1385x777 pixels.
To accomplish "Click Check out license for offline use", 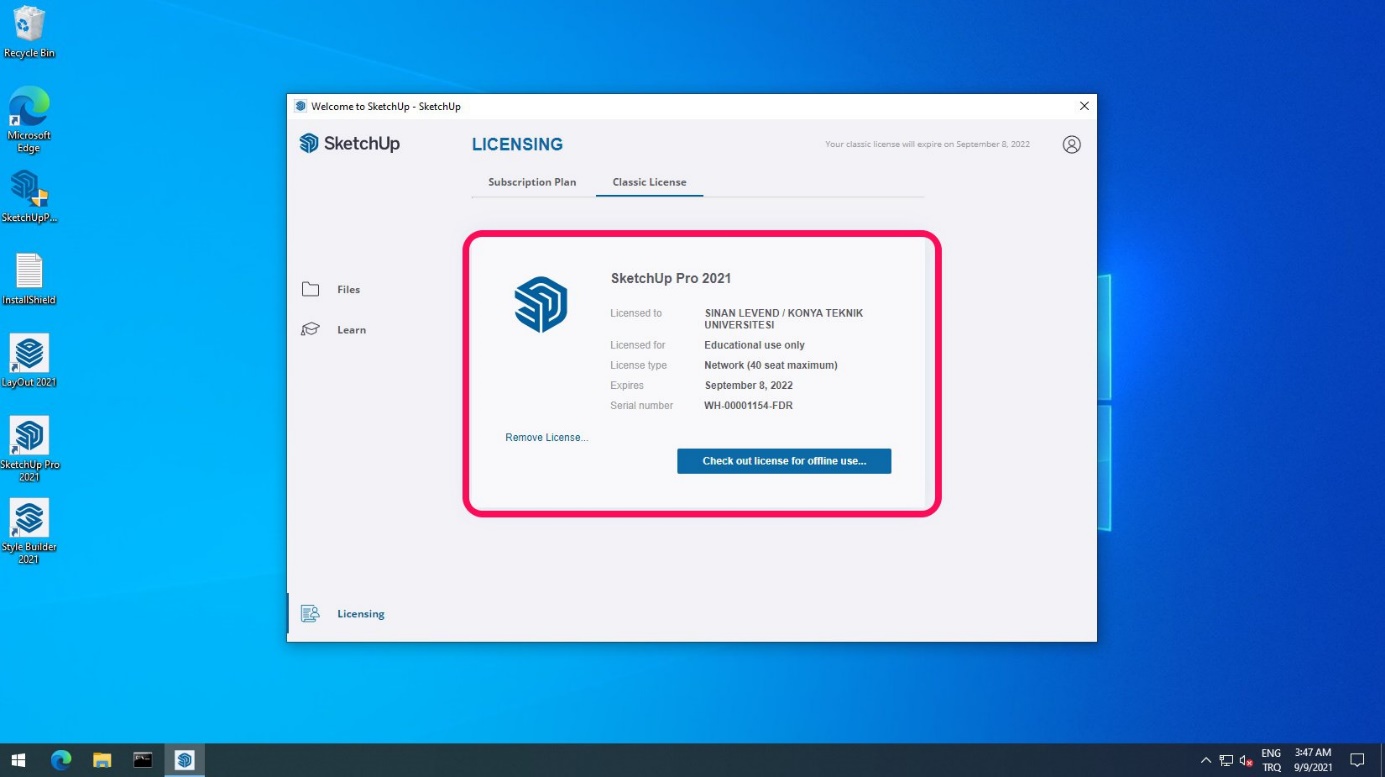I will (784, 461).
